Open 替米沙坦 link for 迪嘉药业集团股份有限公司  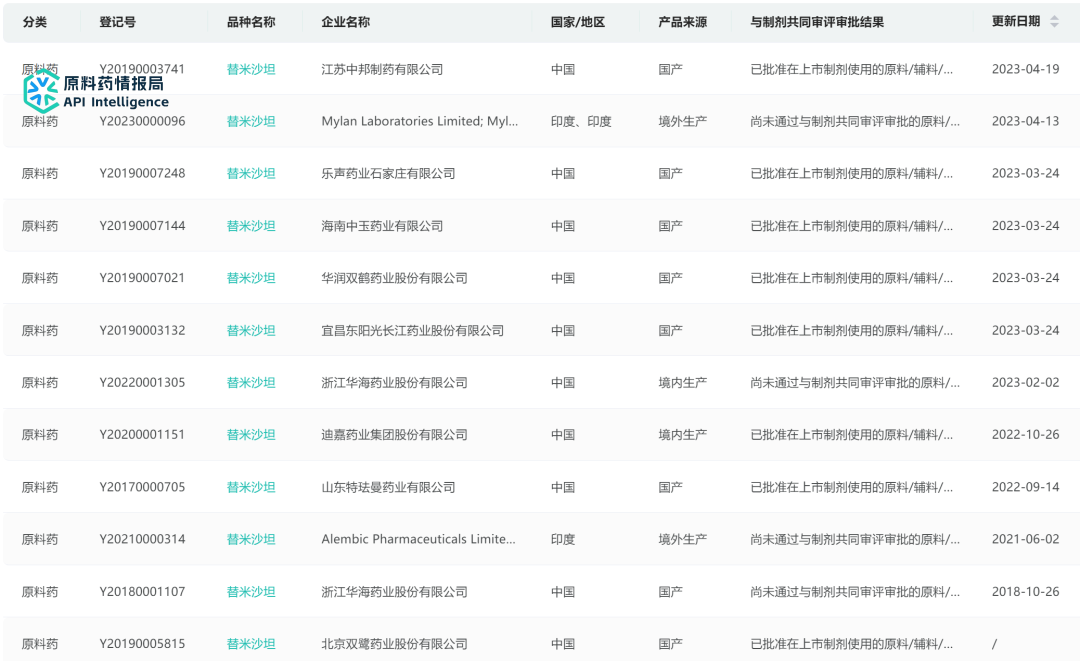(251, 434)
